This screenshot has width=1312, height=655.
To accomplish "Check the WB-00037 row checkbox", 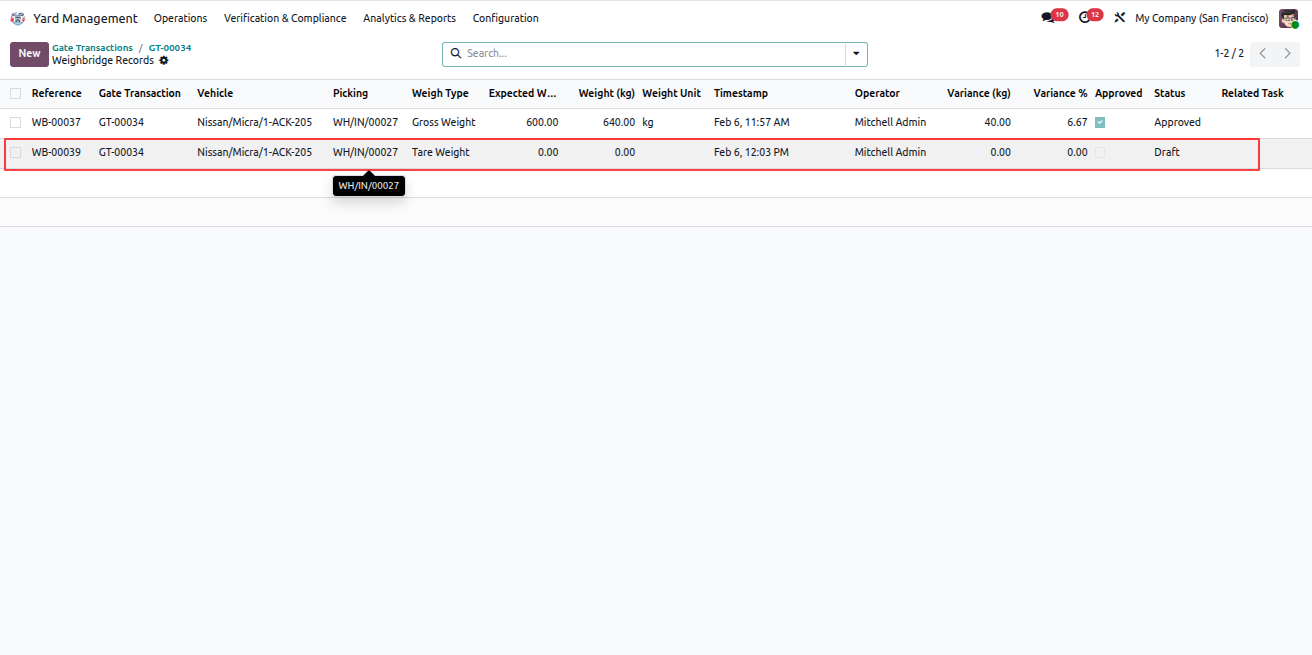I will pos(15,122).
